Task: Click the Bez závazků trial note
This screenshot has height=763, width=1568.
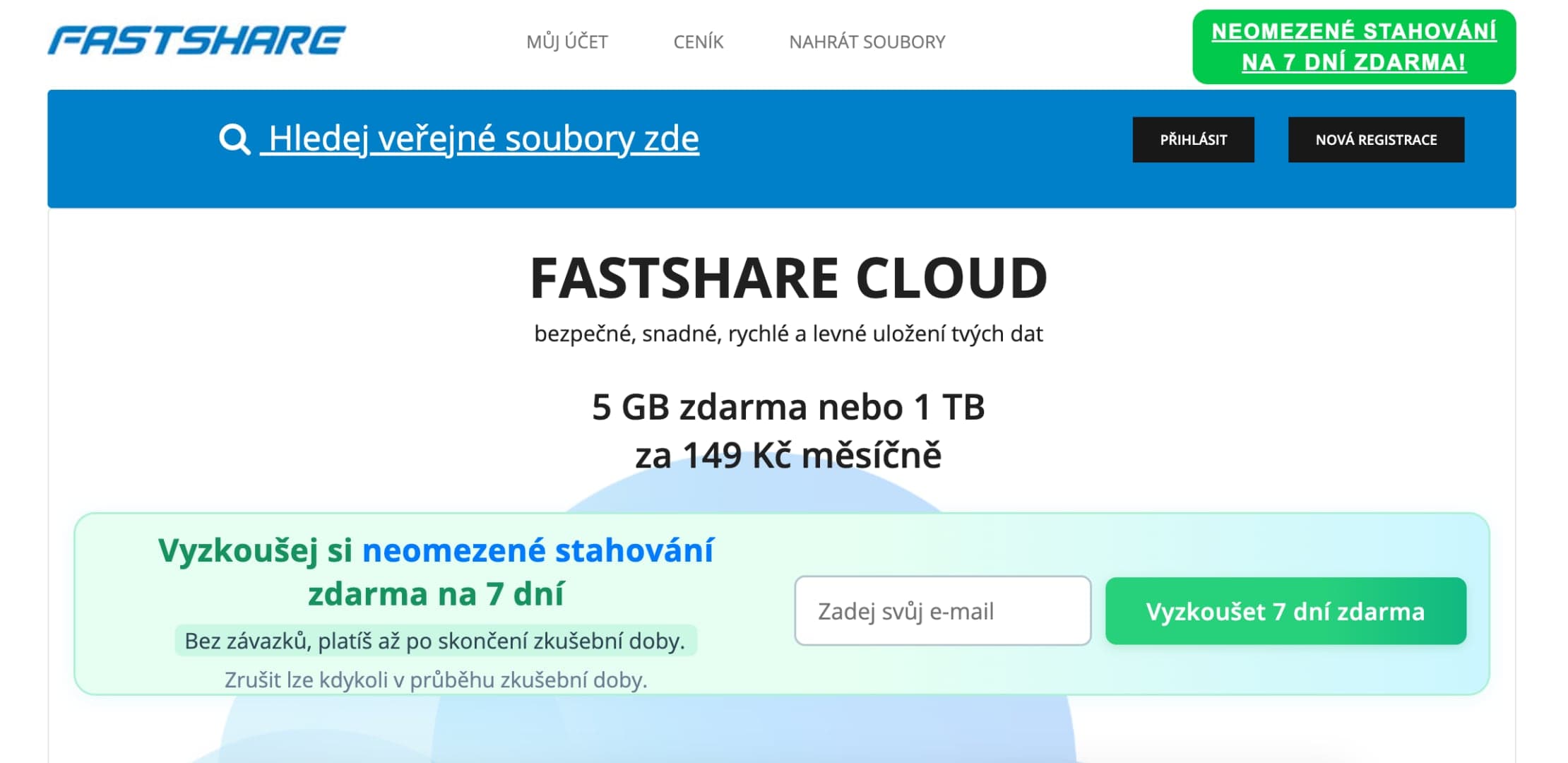Action: click(x=435, y=641)
